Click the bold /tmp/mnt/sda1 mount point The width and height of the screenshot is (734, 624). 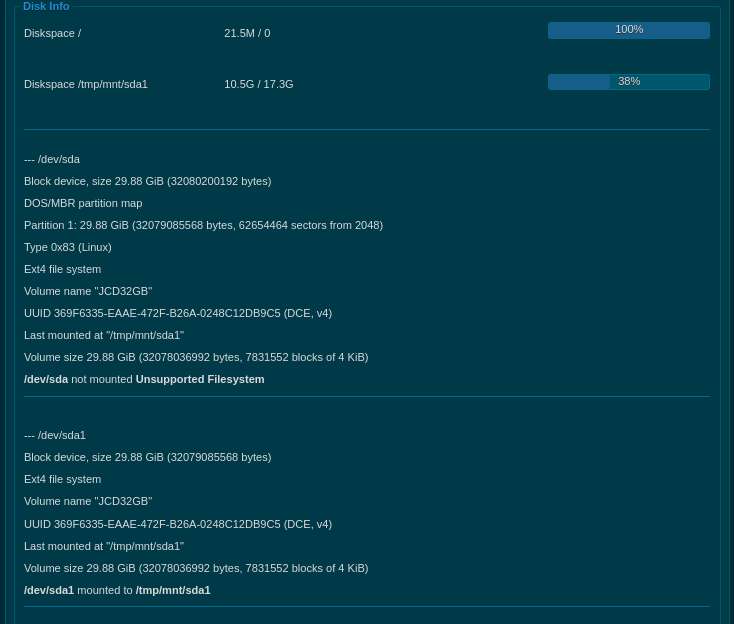173,590
